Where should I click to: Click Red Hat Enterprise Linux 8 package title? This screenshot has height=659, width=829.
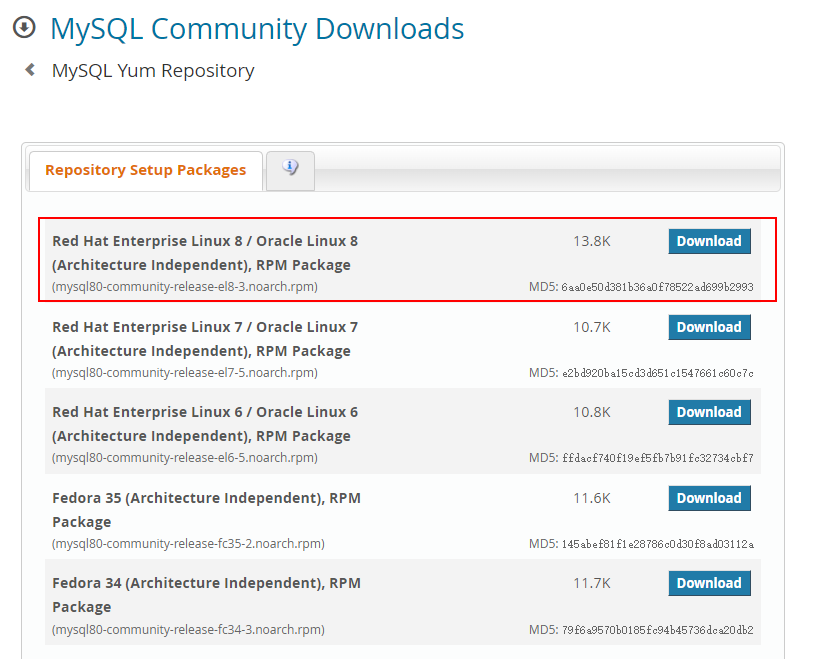[205, 253]
